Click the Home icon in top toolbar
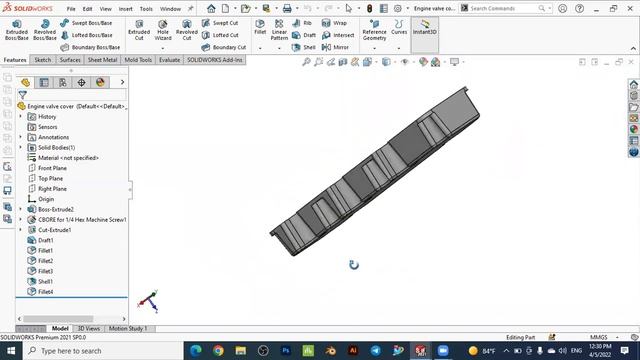Screen dimensions: 640x360 [x=211, y=8]
